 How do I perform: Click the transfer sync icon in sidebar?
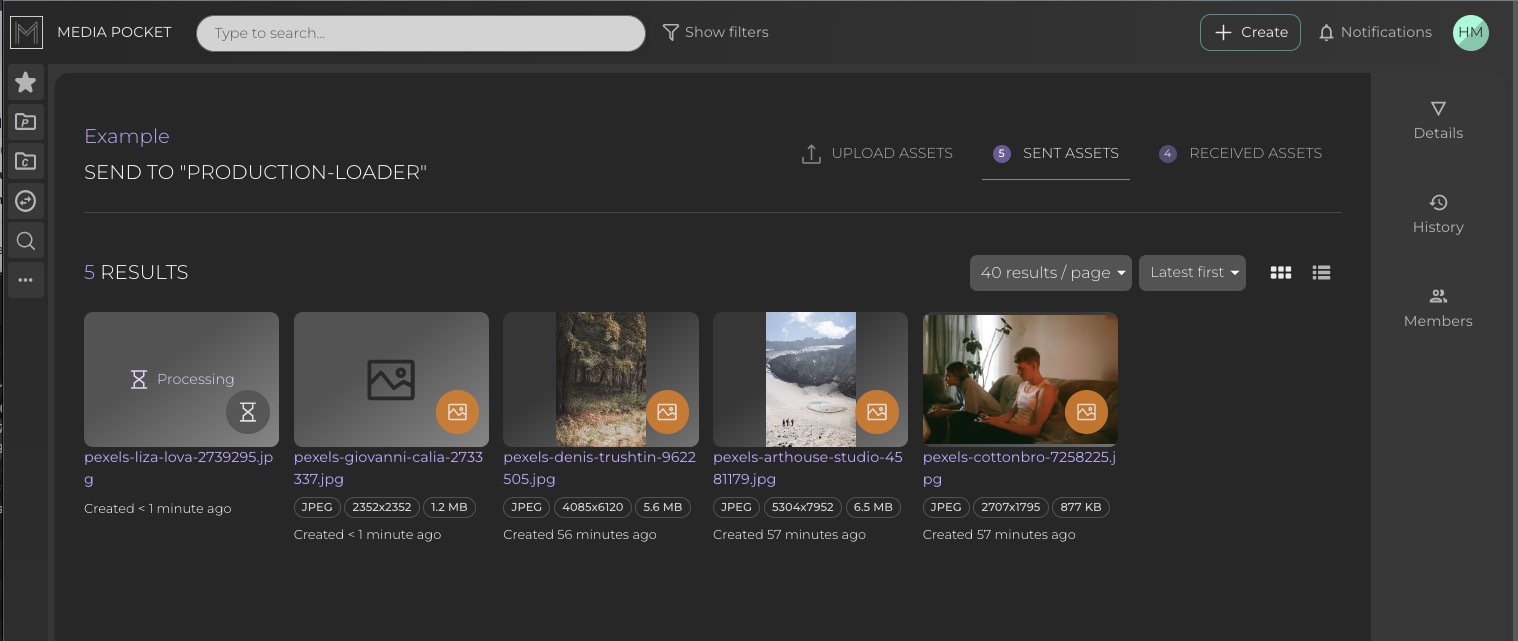click(x=26, y=201)
